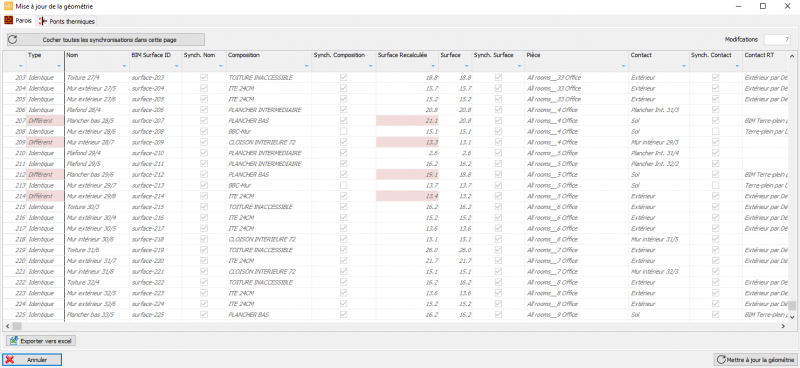The image size is (800, 368).
Task: Click Plafond 29/5 name cell
Action: [97, 163]
